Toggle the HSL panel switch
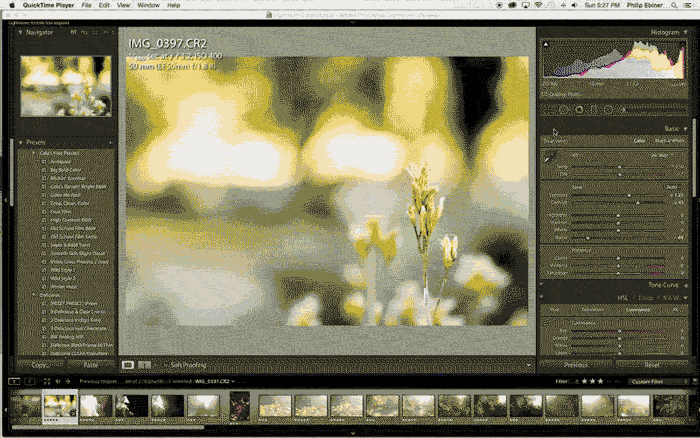700x438 pixels. [x=542, y=297]
